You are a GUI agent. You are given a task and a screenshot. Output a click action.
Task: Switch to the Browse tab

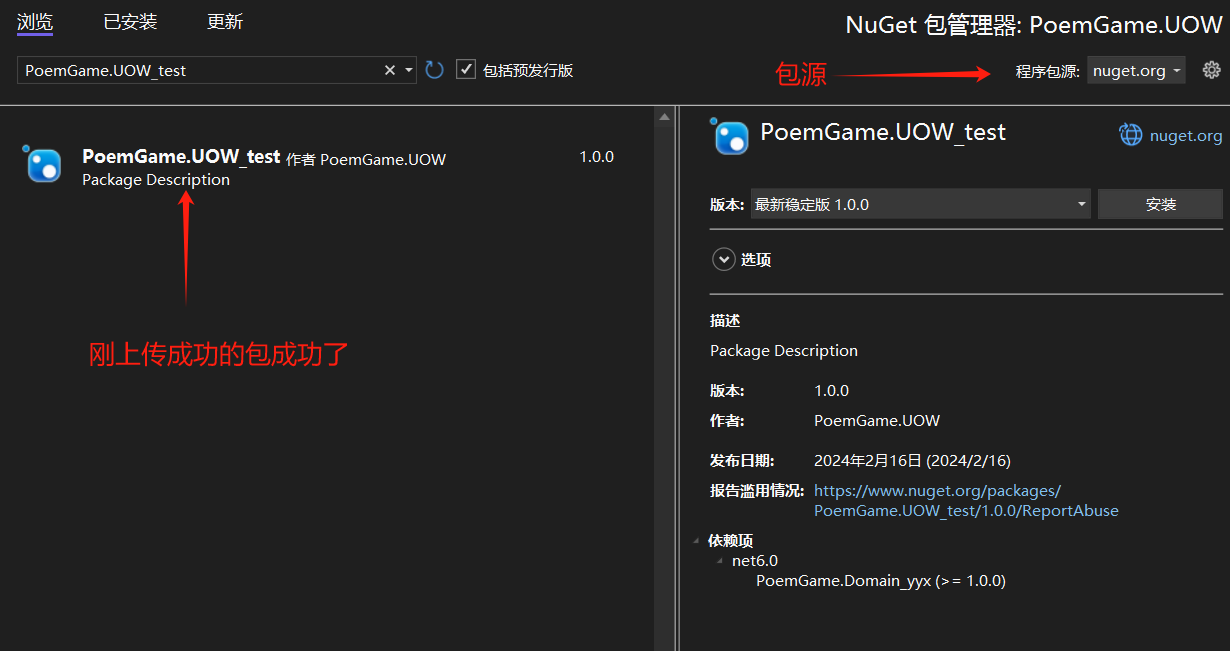35,22
